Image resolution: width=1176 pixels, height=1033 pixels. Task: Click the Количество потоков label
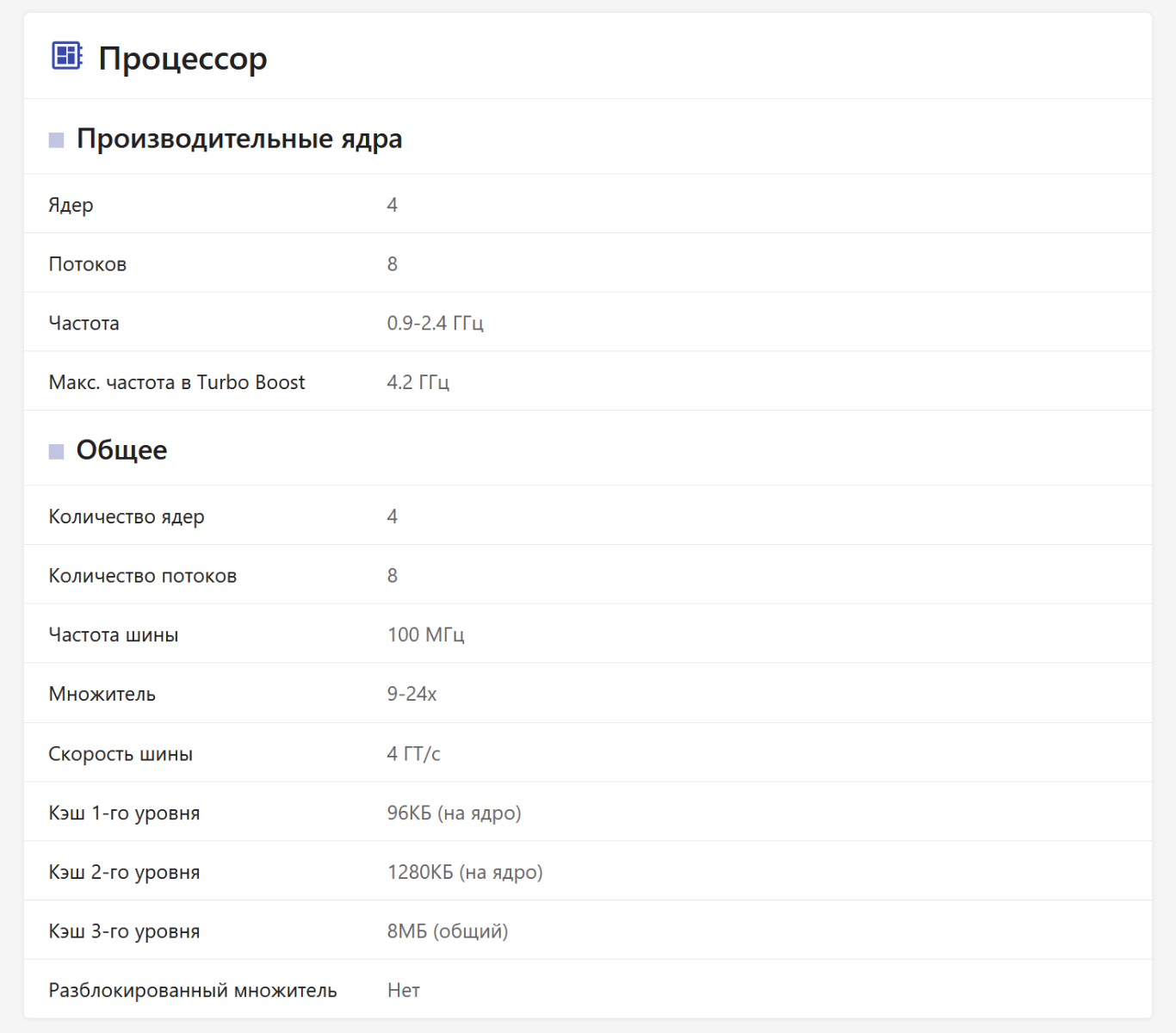[x=142, y=576]
